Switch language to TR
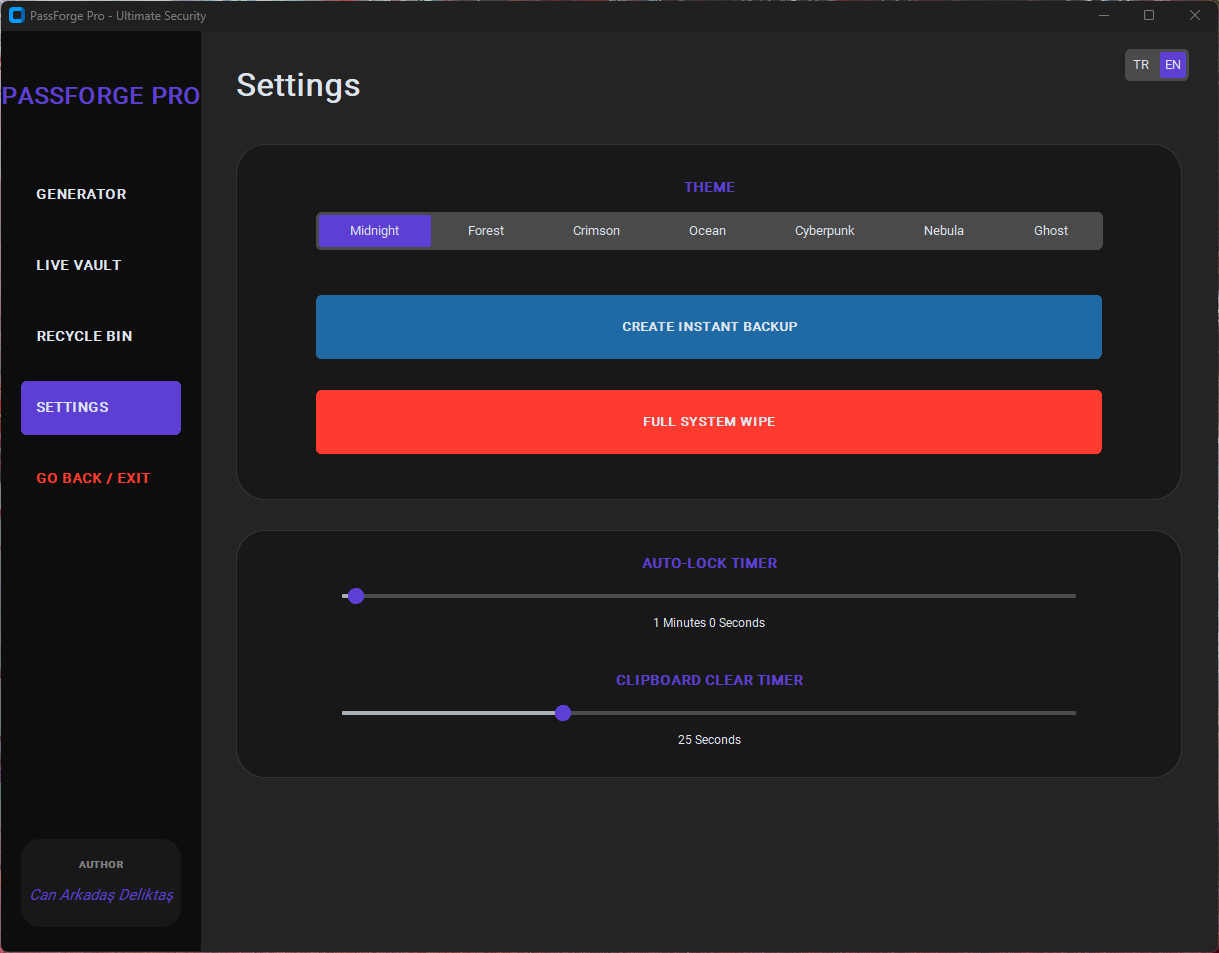The width and height of the screenshot is (1219, 953). point(1141,65)
